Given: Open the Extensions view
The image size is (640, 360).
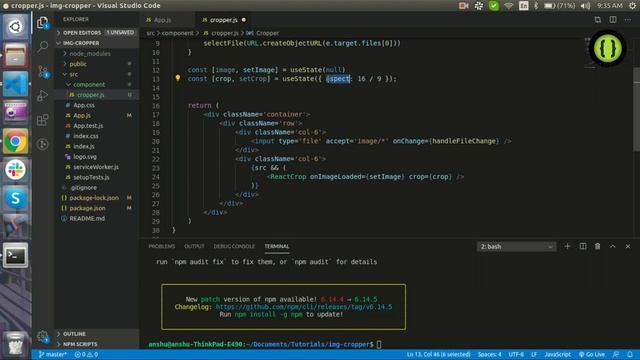Looking at the screenshot, I should (42, 120).
